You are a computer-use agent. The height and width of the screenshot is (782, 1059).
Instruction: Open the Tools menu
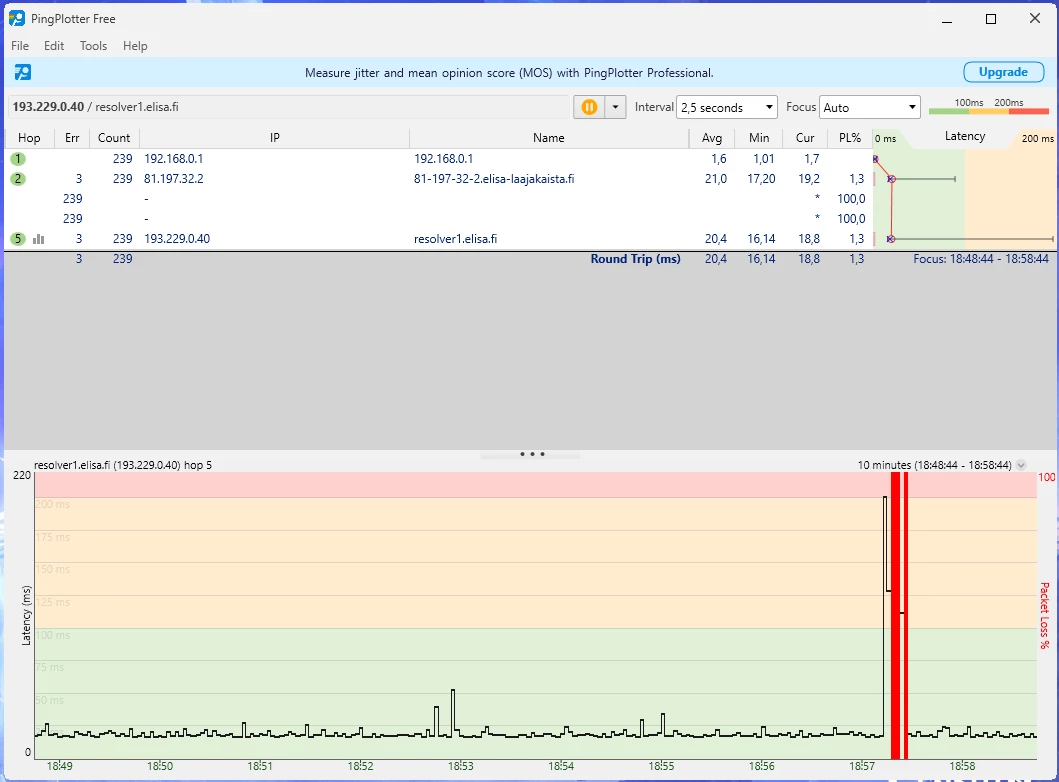(93, 46)
